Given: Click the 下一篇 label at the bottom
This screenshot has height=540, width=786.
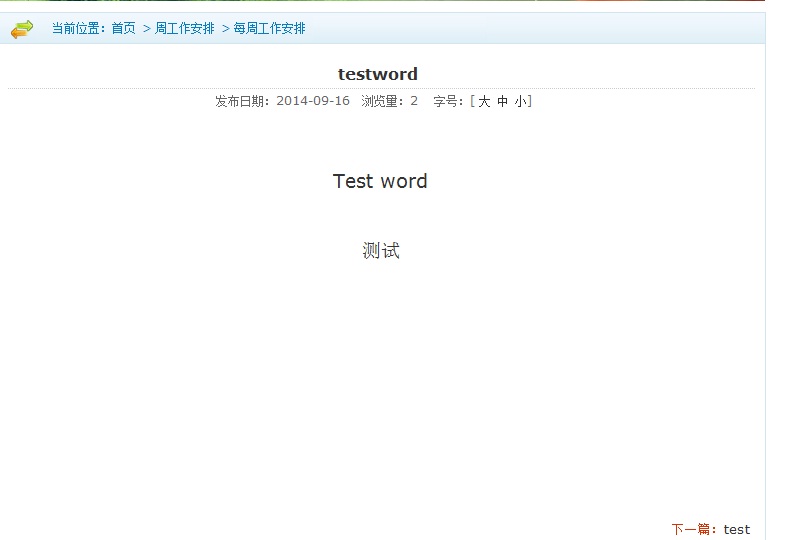Looking at the screenshot, I should pos(694,529).
